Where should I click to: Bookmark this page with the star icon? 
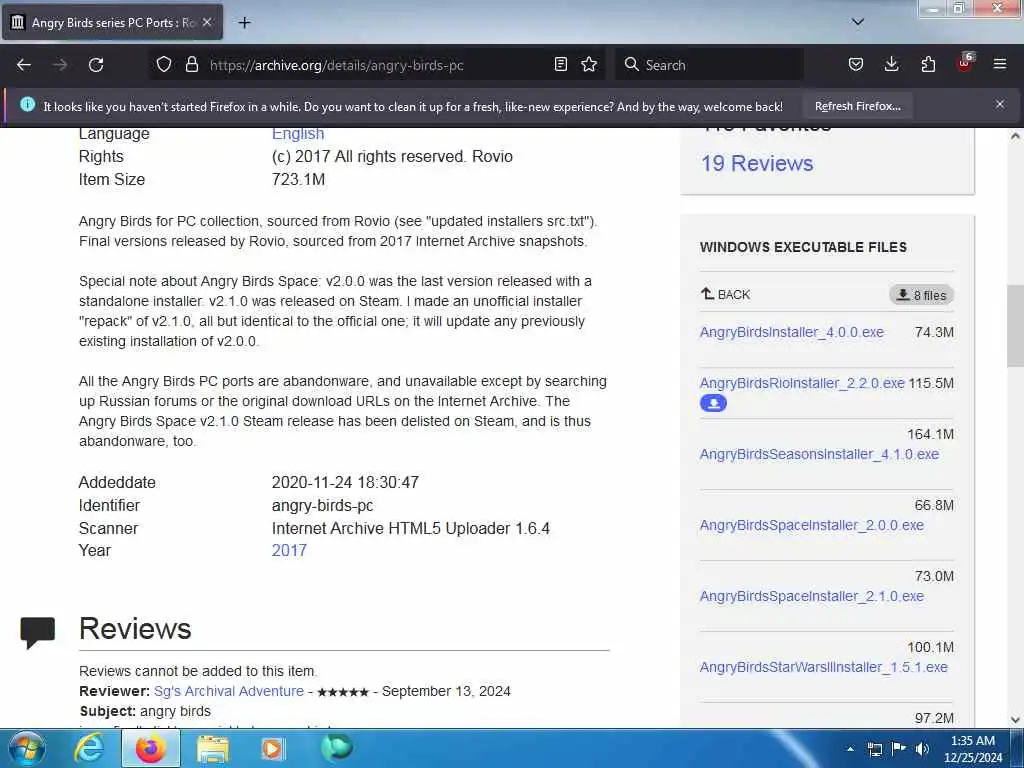point(589,65)
